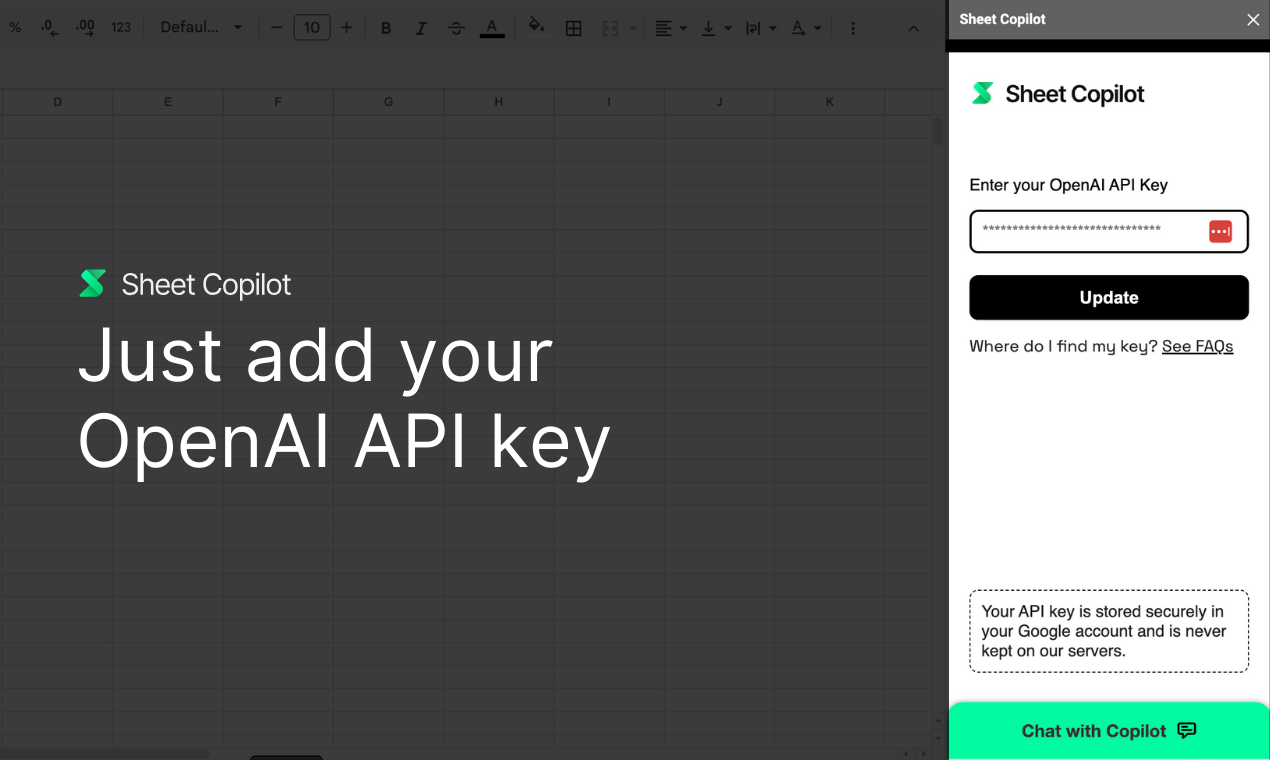Open text rotation dropdown

[x=806, y=28]
